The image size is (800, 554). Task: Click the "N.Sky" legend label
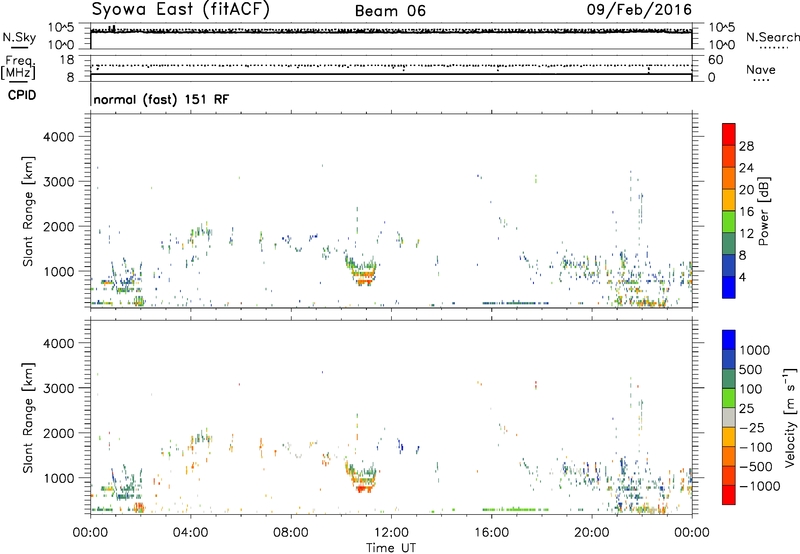[x=19, y=38]
